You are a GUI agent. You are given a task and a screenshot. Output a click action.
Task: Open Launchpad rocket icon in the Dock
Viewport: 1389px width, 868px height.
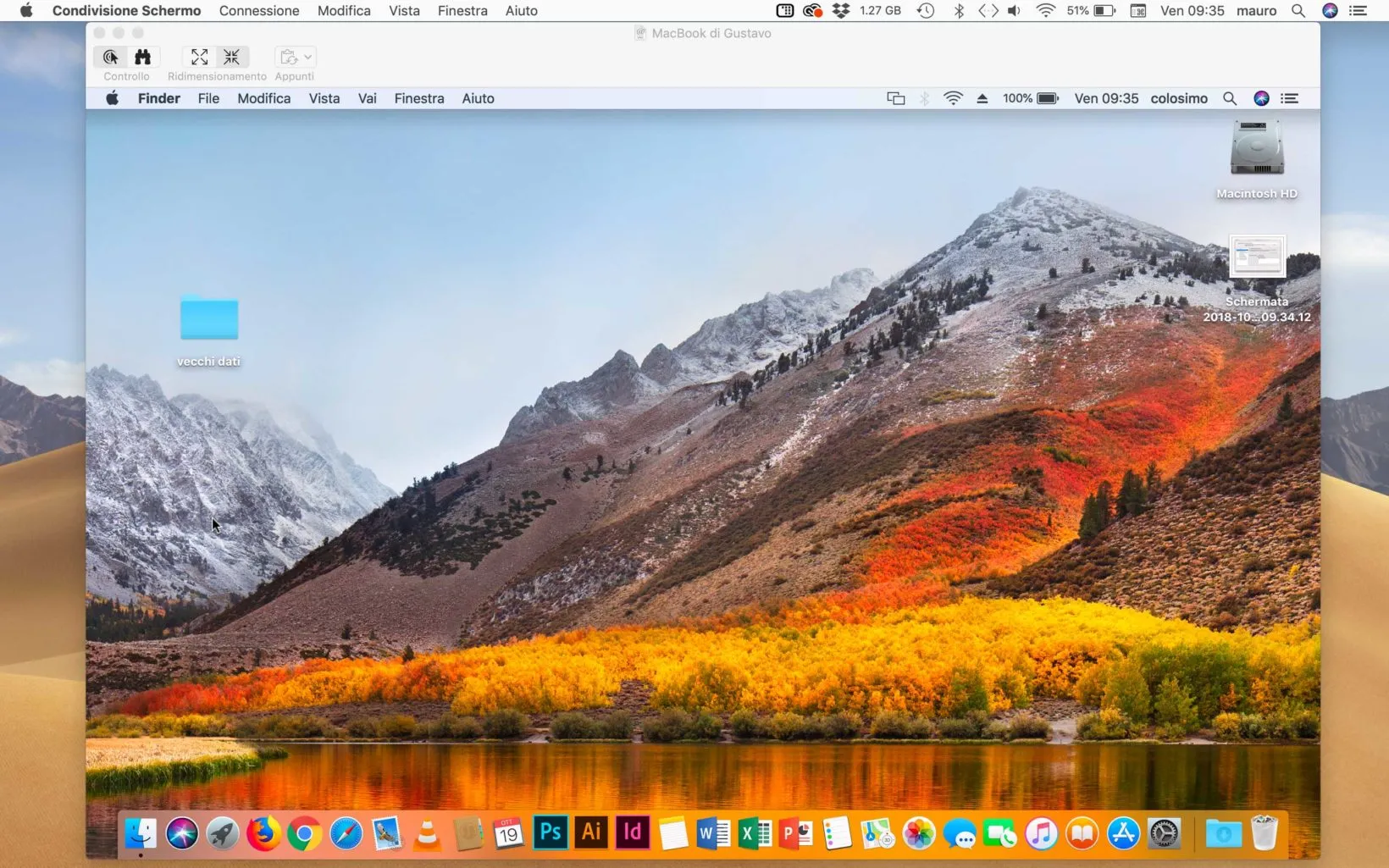tap(222, 833)
